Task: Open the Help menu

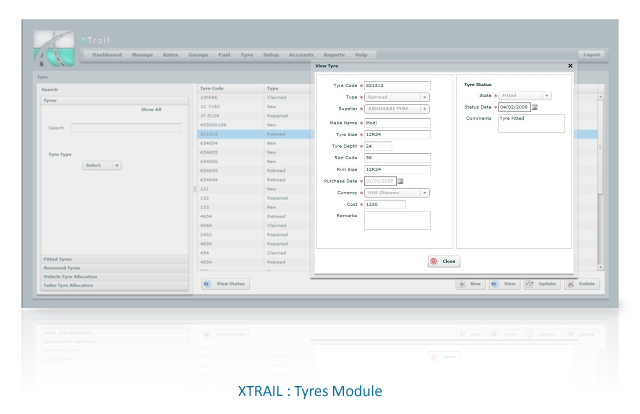Action: coord(361,55)
